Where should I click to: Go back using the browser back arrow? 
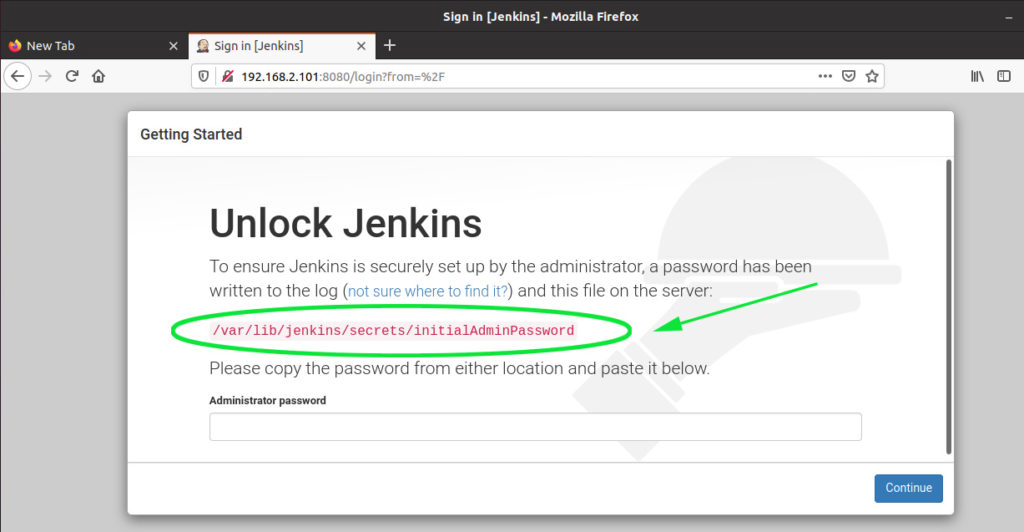click(18, 76)
